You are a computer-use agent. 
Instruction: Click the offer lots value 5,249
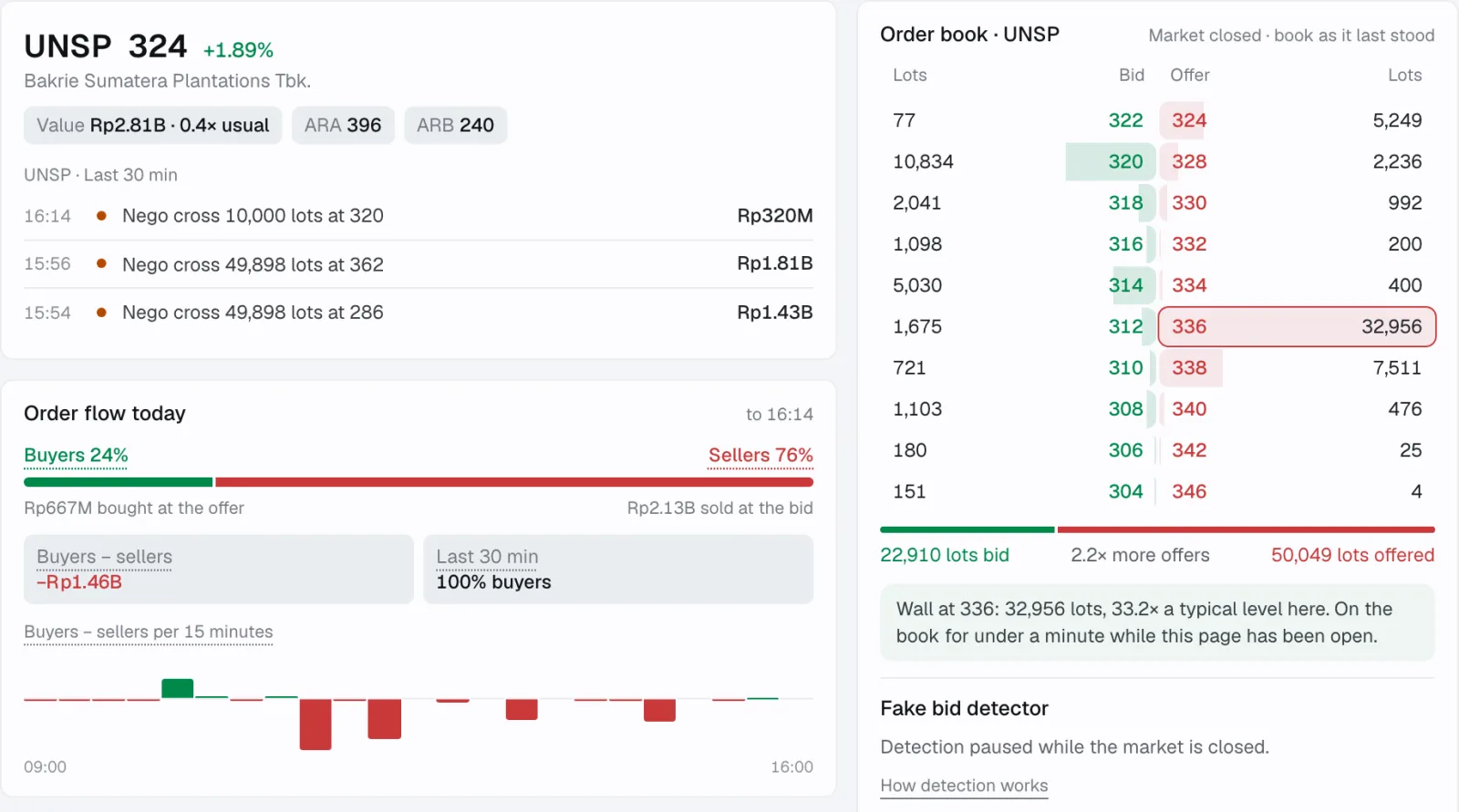[x=1397, y=120]
